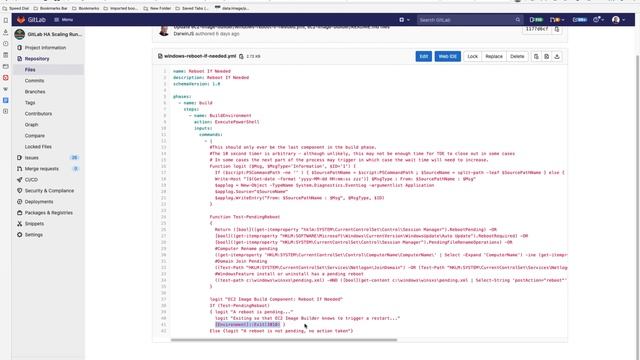Open Deployments in the sidebar
Screen dimensions: 640x360
coord(39,202)
